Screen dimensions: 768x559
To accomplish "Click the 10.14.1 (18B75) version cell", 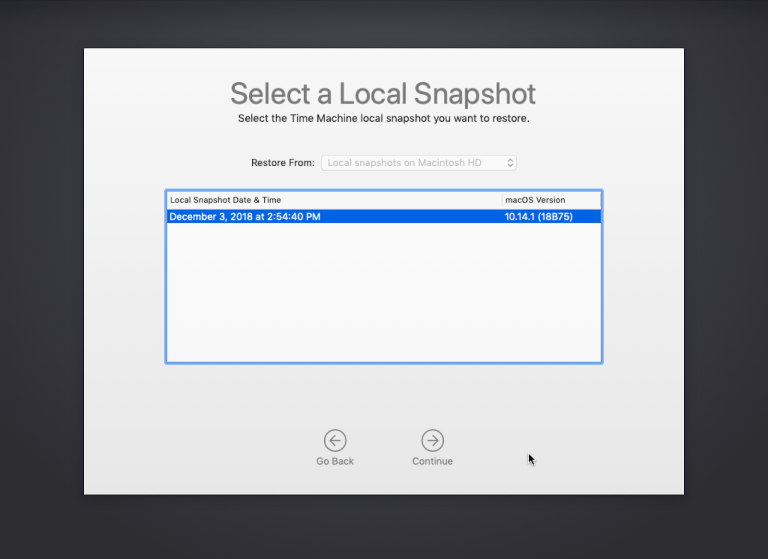I will pyautogui.click(x=538, y=217).
